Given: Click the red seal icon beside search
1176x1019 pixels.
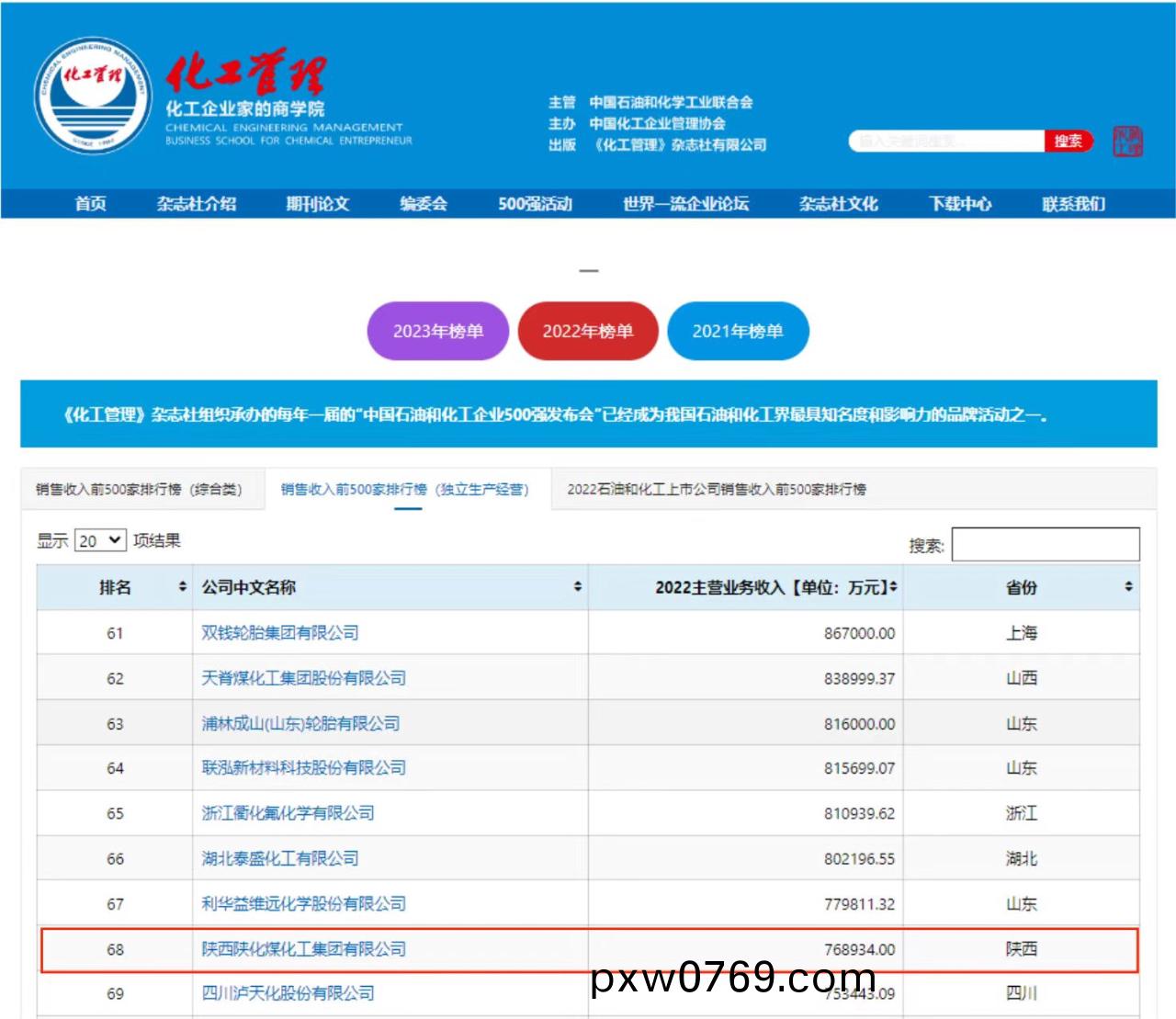Looking at the screenshot, I should (x=1127, y=141).
